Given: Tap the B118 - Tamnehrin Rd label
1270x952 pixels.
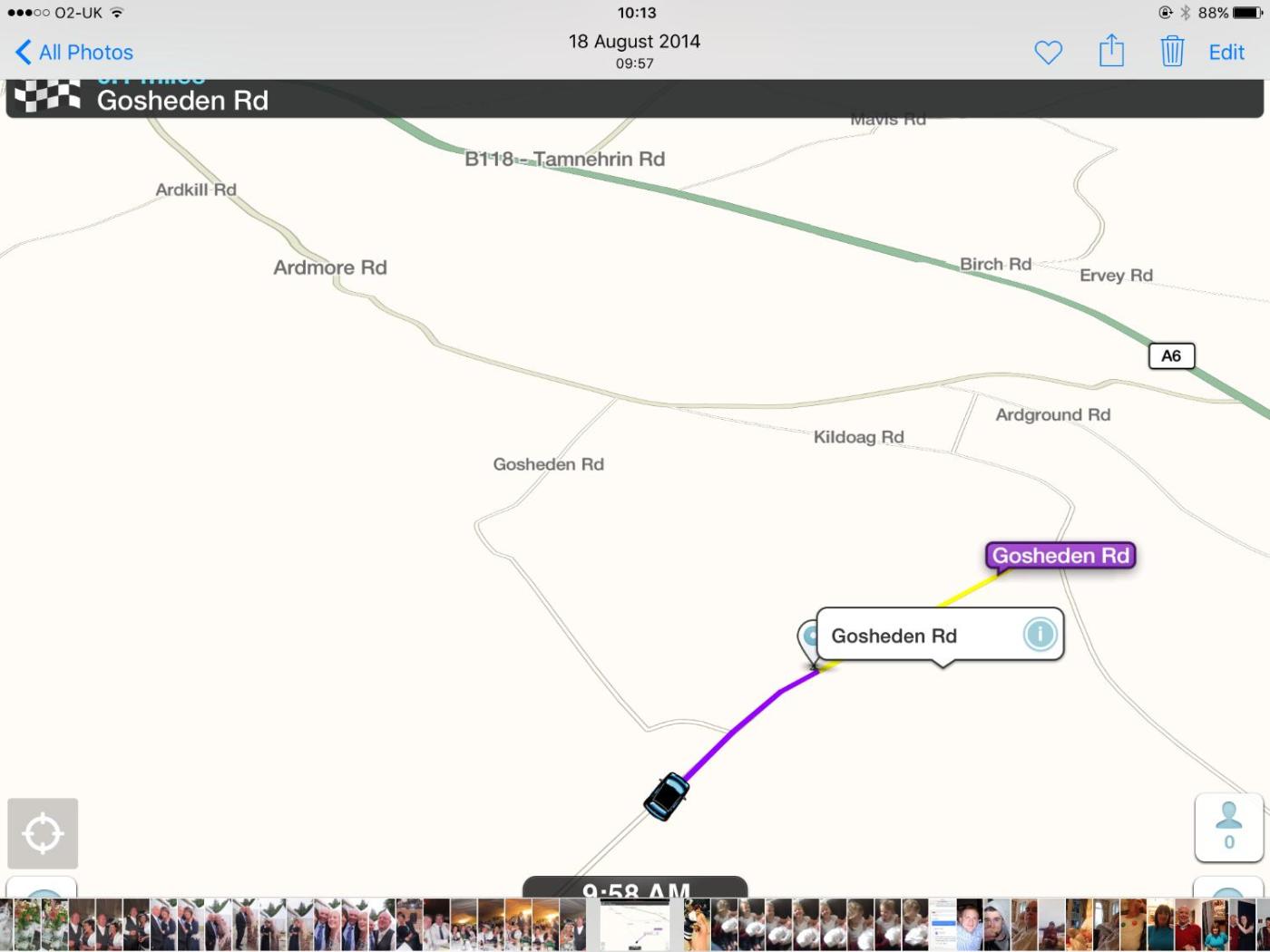Looking at the screenshot, I should pyautogui.click(x=564, y=160).
